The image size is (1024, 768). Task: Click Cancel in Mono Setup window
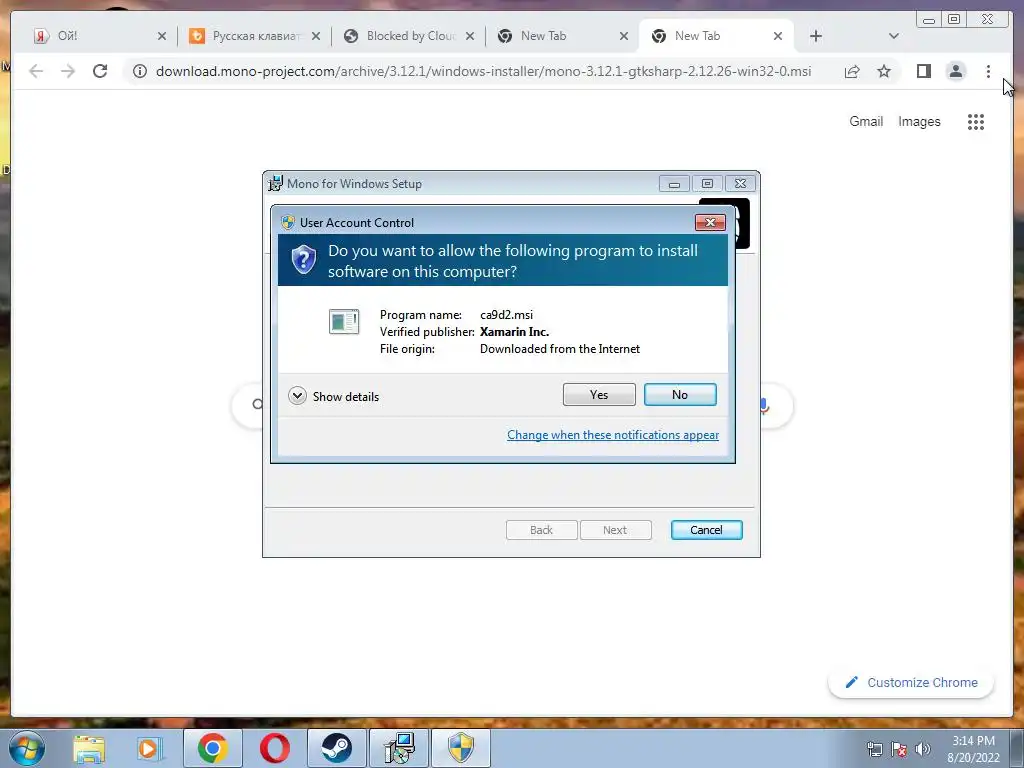(x=706, y=530)
